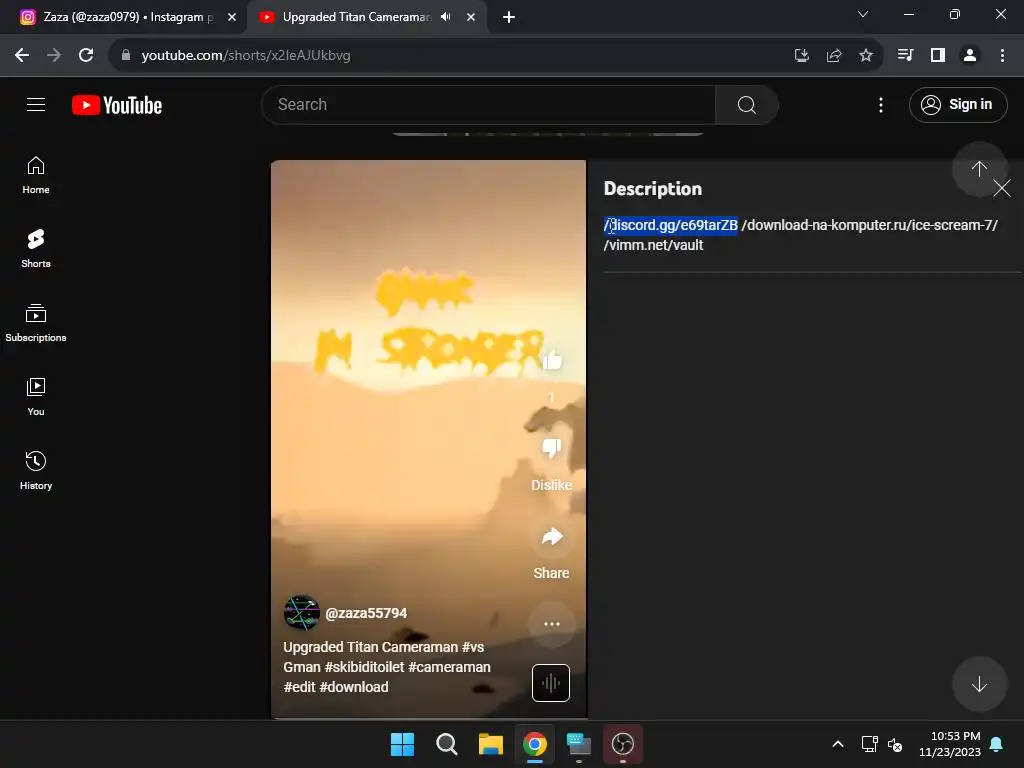Open the Chrome profile icon
Viewport: 1024px width, 768px height.
[x=970, y=56]
